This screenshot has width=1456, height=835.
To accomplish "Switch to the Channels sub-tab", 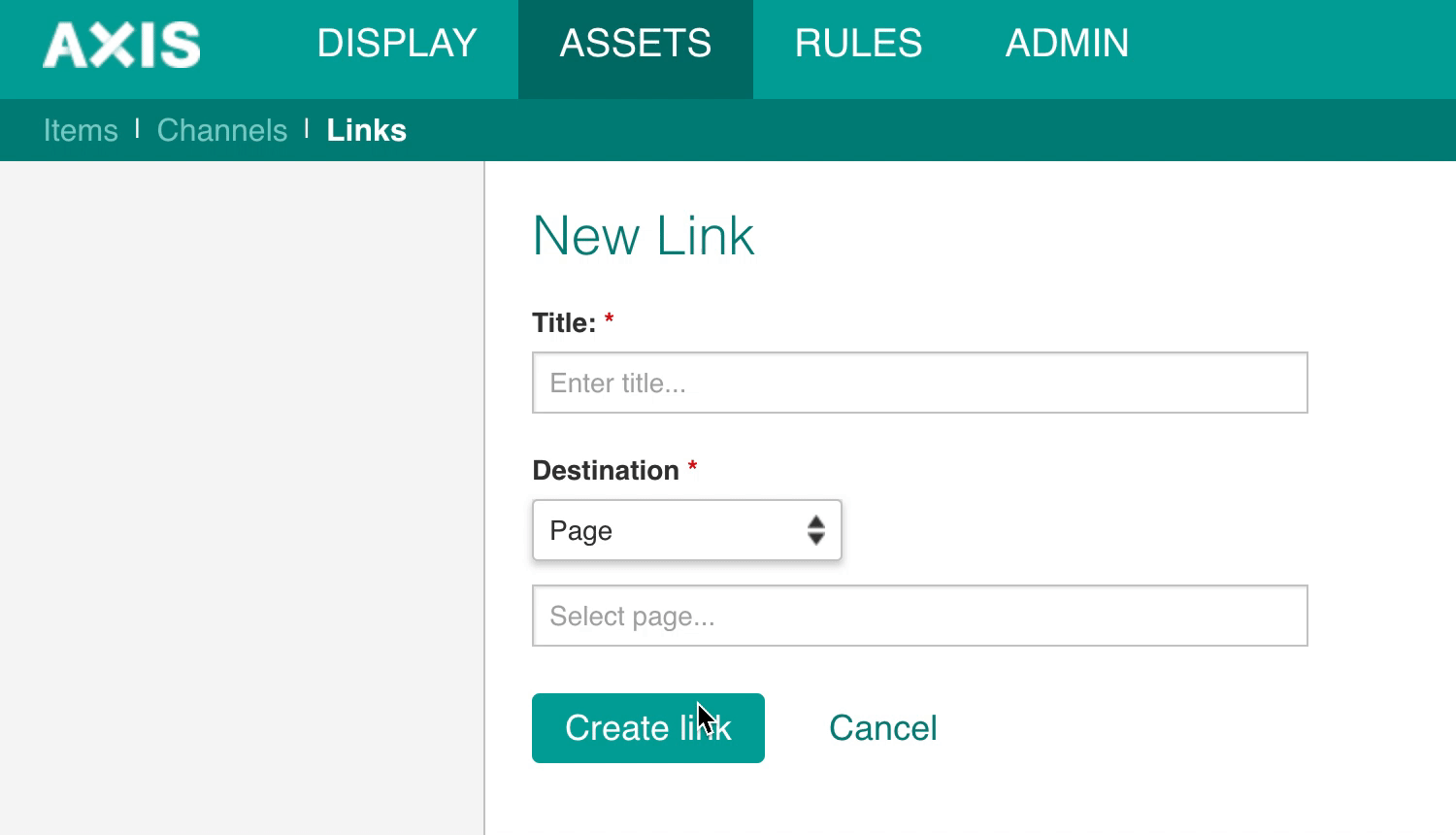I will 222,130.
